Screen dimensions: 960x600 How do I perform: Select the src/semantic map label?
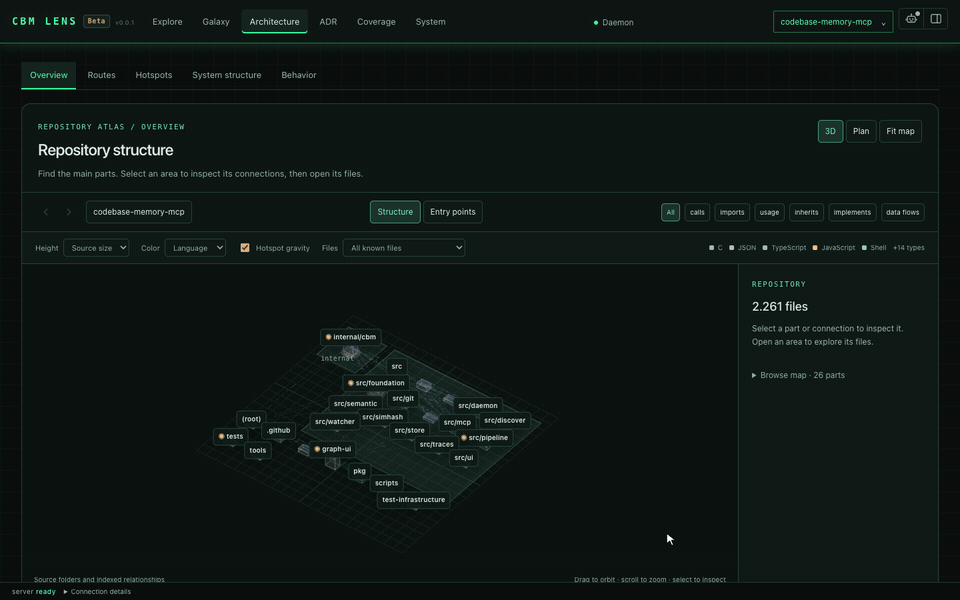[x=355, y=404]
